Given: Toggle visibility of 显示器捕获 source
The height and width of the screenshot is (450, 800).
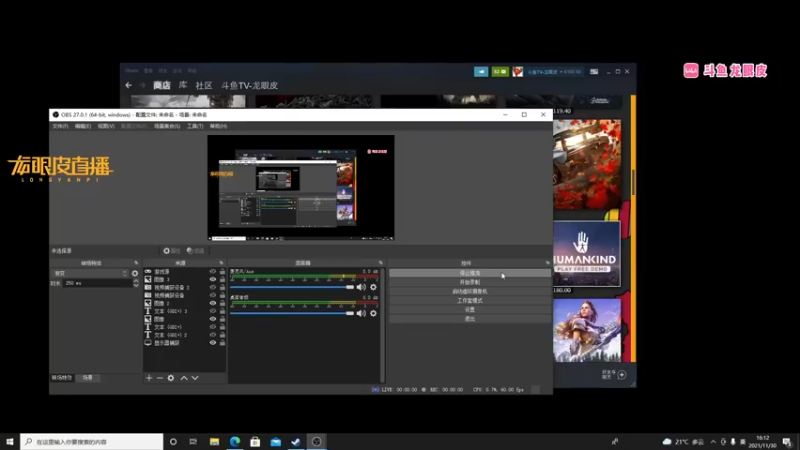Looking at the screenshot, I should click(x=213, y=343).
